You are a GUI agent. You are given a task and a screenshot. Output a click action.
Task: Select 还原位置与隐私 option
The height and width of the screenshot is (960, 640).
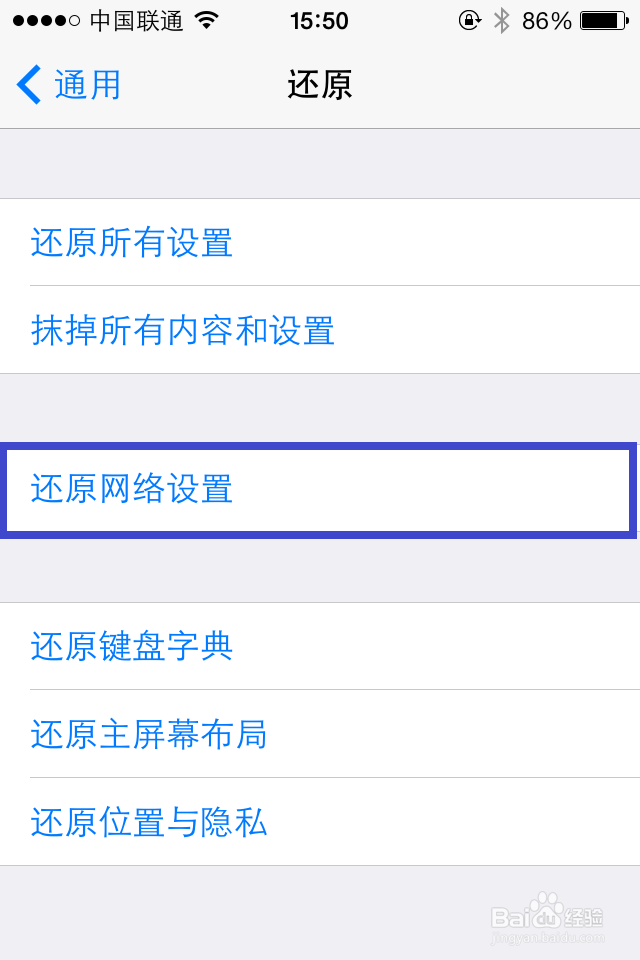pyautogui.click(x=146, y=823)
